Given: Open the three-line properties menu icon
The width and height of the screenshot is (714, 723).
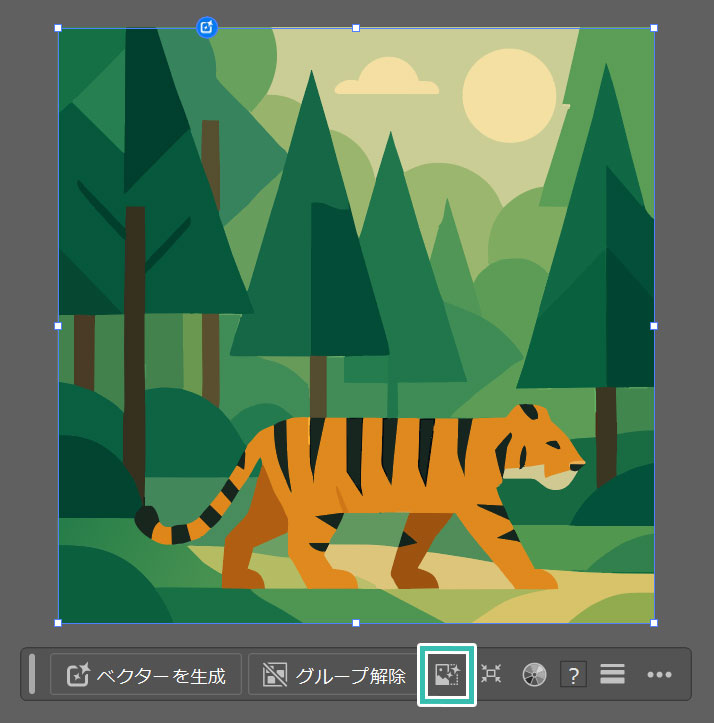Looking at the screenshot, I should pyautogui.click(x=613, y=675).
